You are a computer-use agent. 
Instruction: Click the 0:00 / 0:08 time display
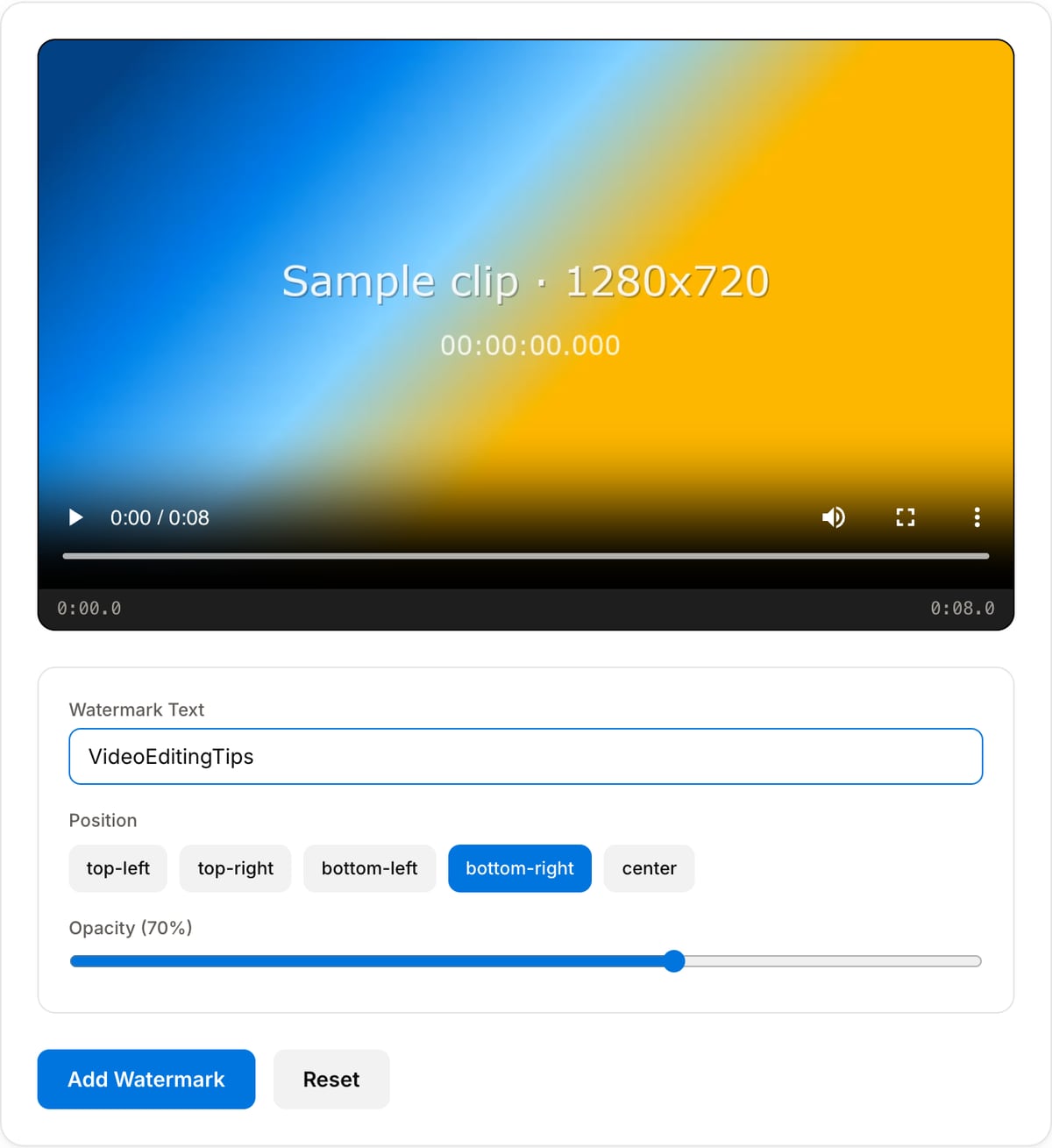[160, 517]
